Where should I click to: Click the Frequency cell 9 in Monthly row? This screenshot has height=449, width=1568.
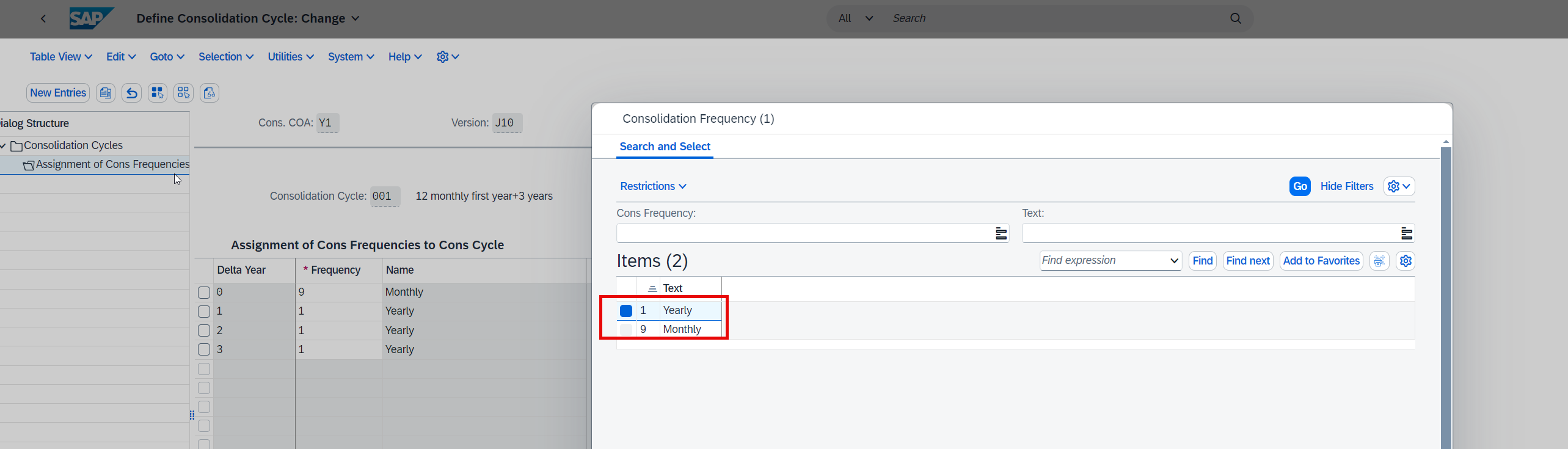(x=339, y=292)
